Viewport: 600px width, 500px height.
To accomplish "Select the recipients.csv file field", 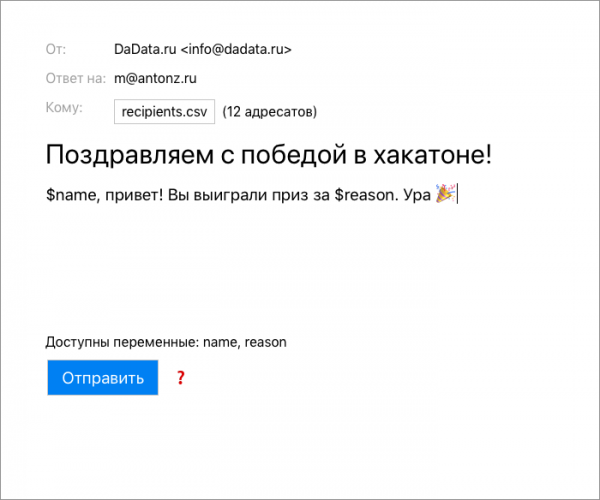I will [164, 112].
